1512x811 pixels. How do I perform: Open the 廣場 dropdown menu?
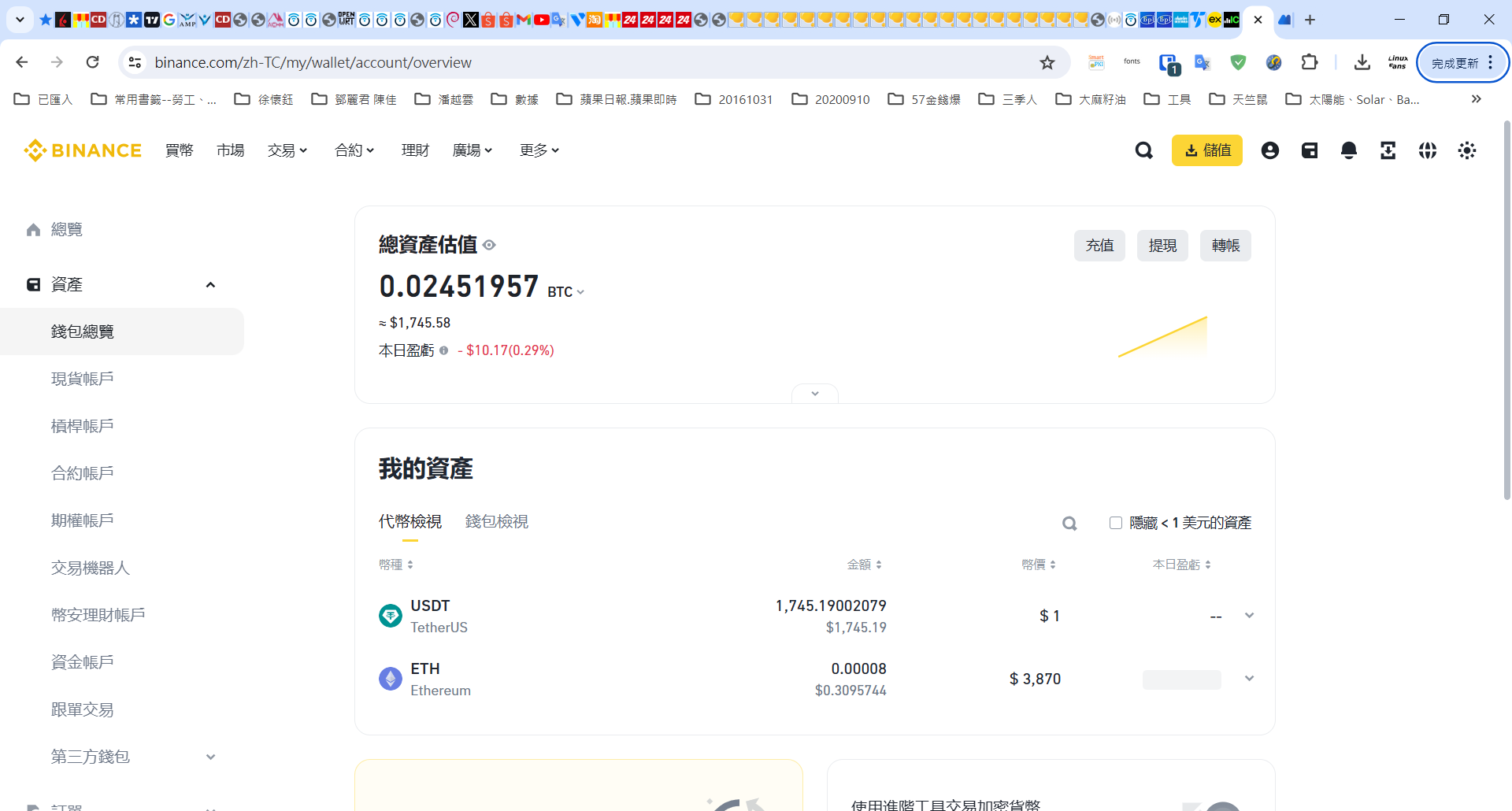click(x=472, y=150)
